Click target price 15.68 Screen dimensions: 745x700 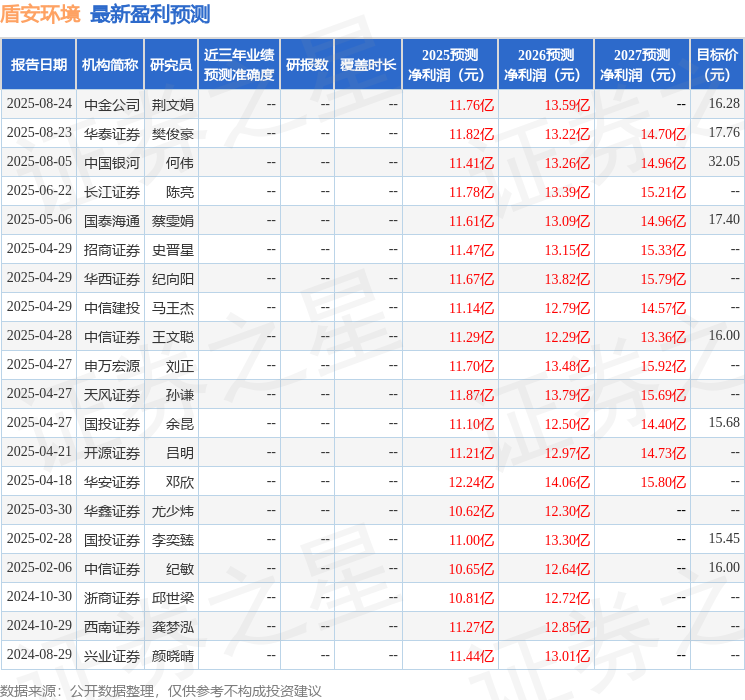(724, 422)
